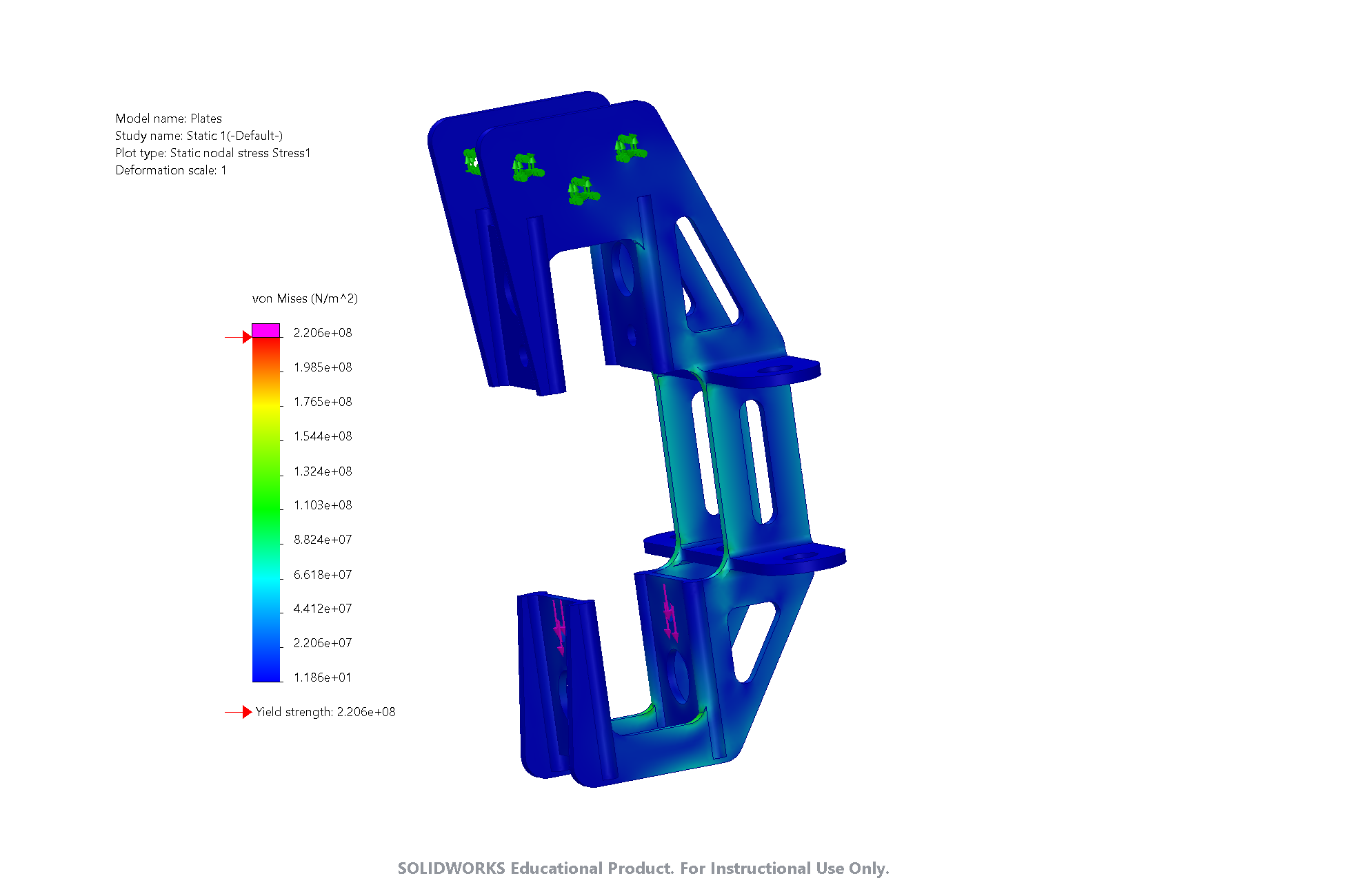The height and width of the screenshot is (896, 1366).
Task: Select magenta force arrows on left bracket
Action: click(x=559, y=627)
